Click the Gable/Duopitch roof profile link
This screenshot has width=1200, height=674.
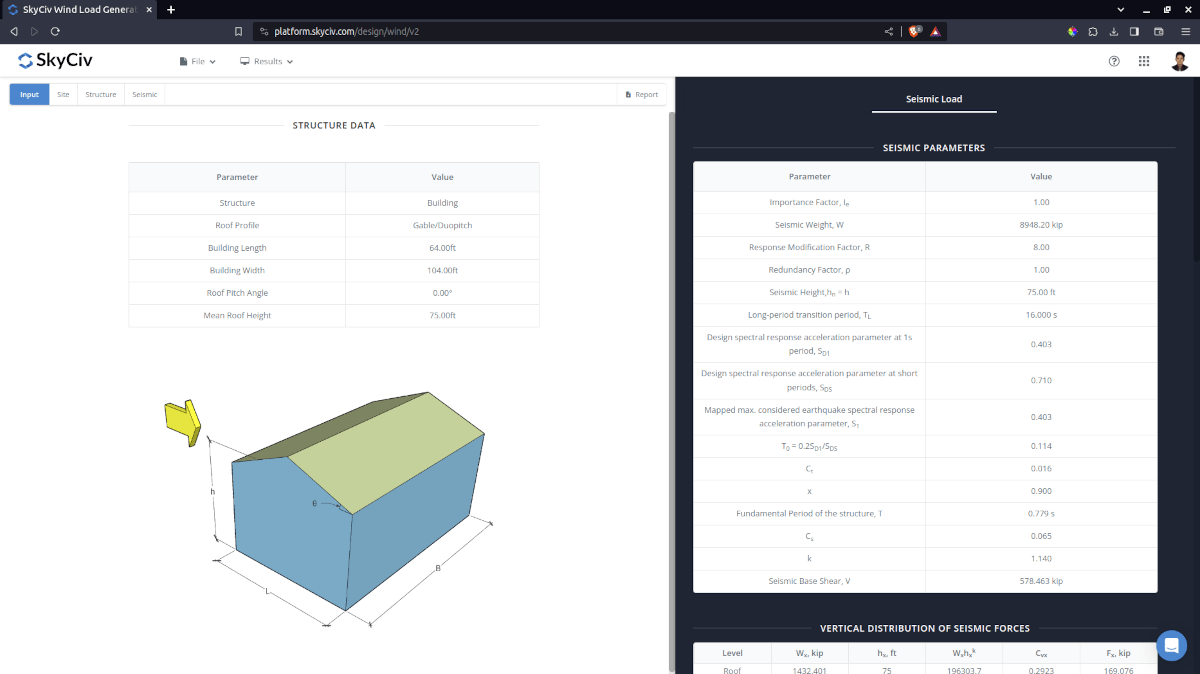[442, 225]
